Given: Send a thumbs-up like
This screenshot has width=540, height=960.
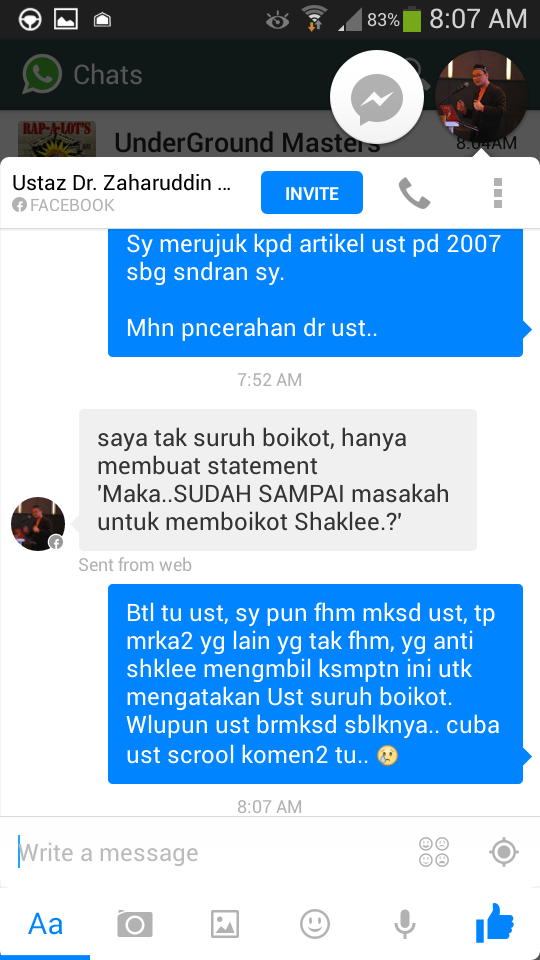Looking at the screenshot, I should pyautogui.click(x=495, y=923).
